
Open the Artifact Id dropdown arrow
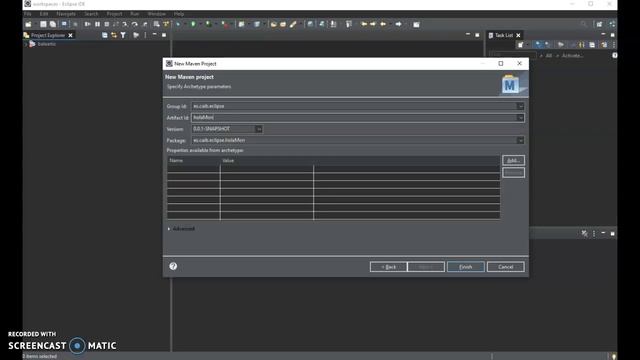pyautogui.click(x=520, y=118)
